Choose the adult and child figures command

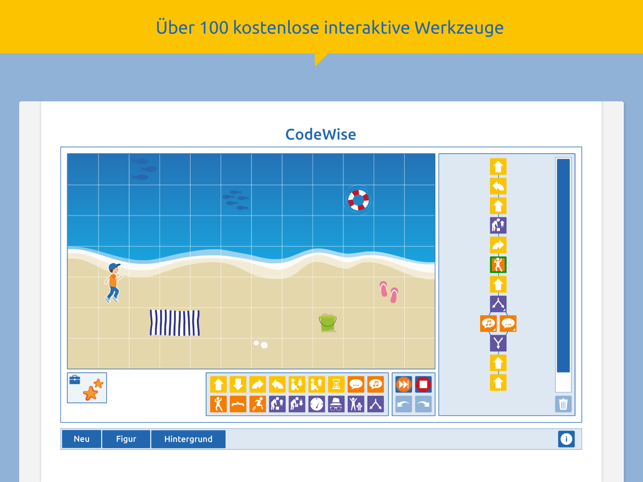click(356, 404)
